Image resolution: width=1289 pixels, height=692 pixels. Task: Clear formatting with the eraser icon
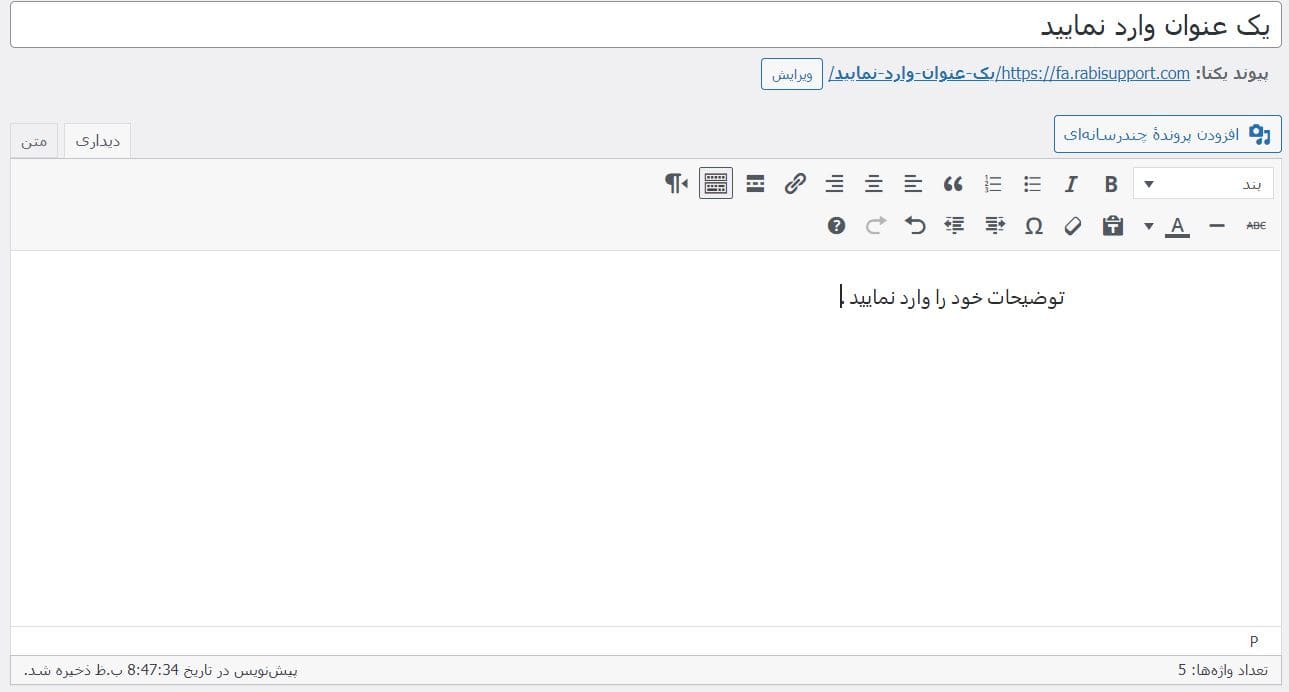[x=1073, y=226]
